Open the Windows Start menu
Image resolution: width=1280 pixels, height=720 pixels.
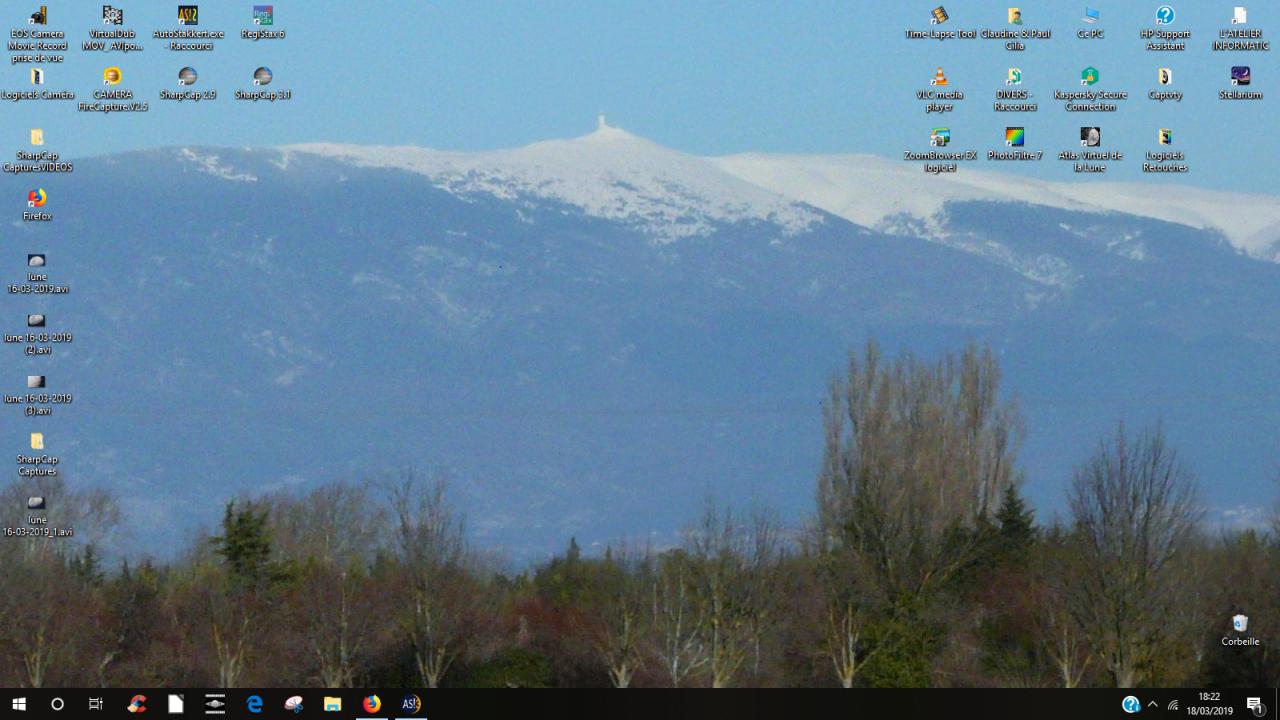pos(19,704)
